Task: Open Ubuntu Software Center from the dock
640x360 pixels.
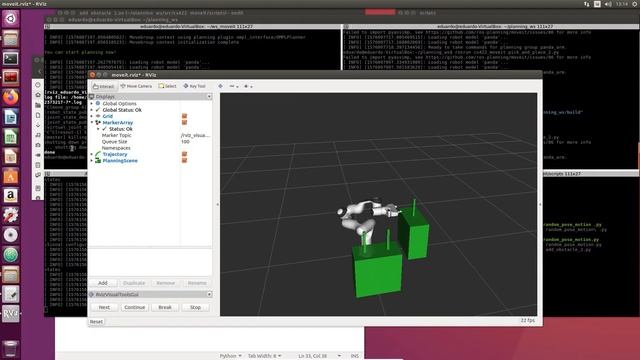Action: 11,176
